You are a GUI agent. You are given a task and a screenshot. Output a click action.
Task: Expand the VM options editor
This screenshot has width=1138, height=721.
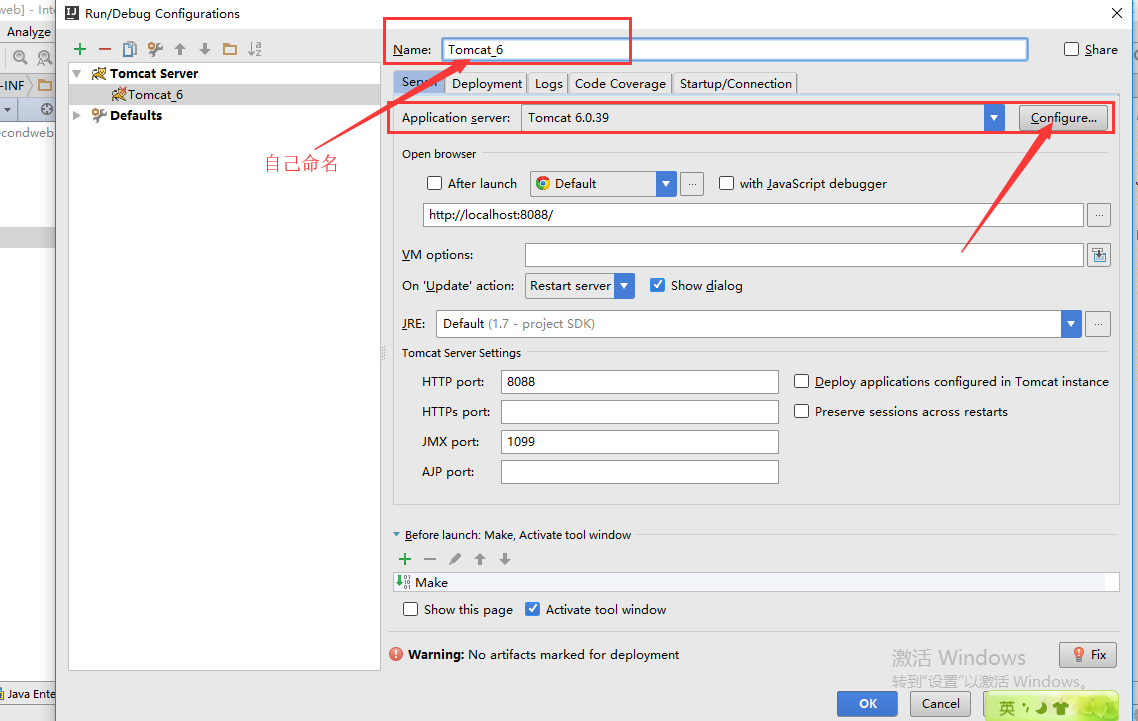pos(1099,255)
